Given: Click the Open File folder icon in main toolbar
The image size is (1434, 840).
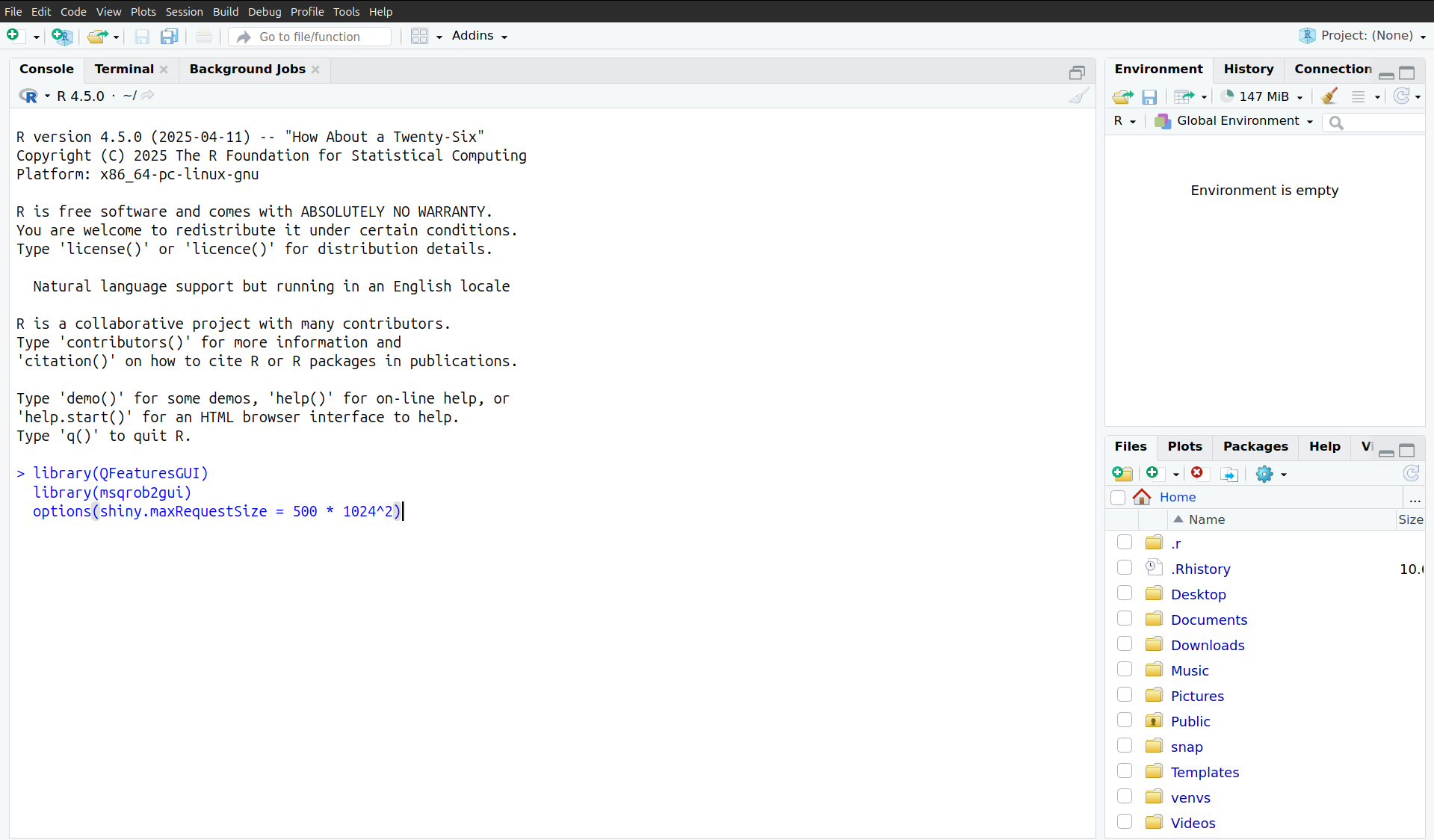Looking at the screenshot, I should pyautogui.click(x=96, y=36).
